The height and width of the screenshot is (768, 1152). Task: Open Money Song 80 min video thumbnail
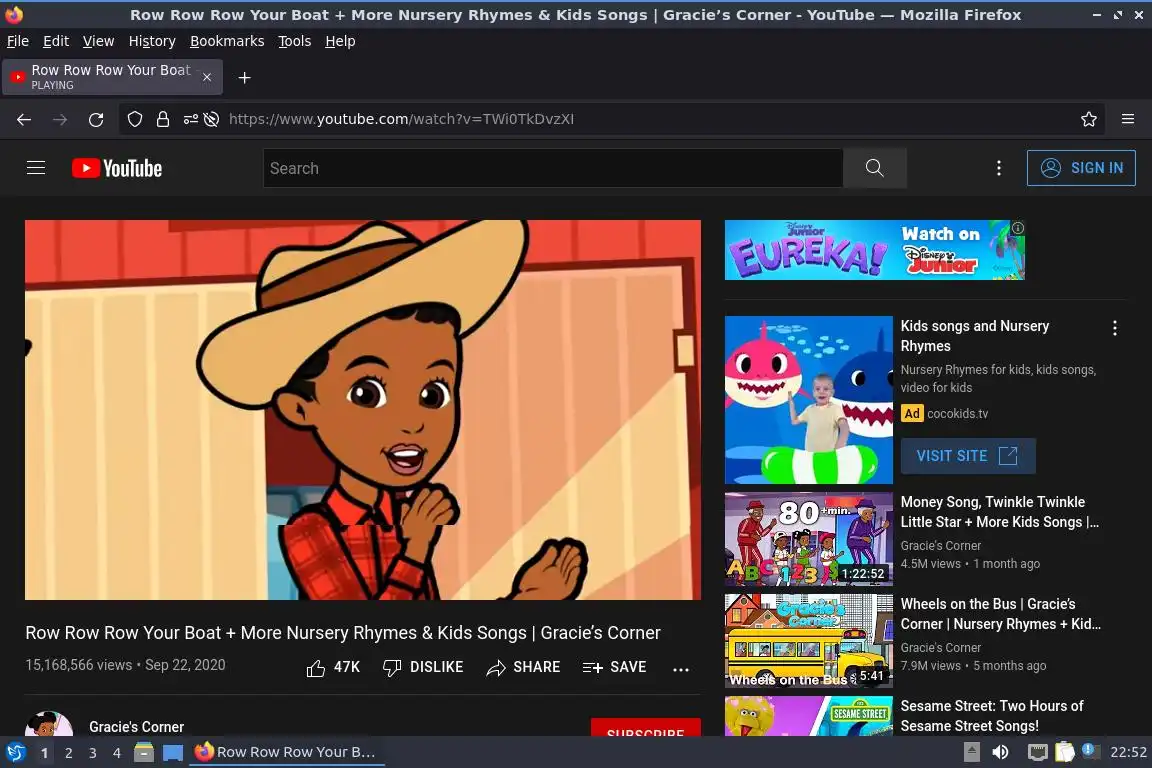point(809,539)
